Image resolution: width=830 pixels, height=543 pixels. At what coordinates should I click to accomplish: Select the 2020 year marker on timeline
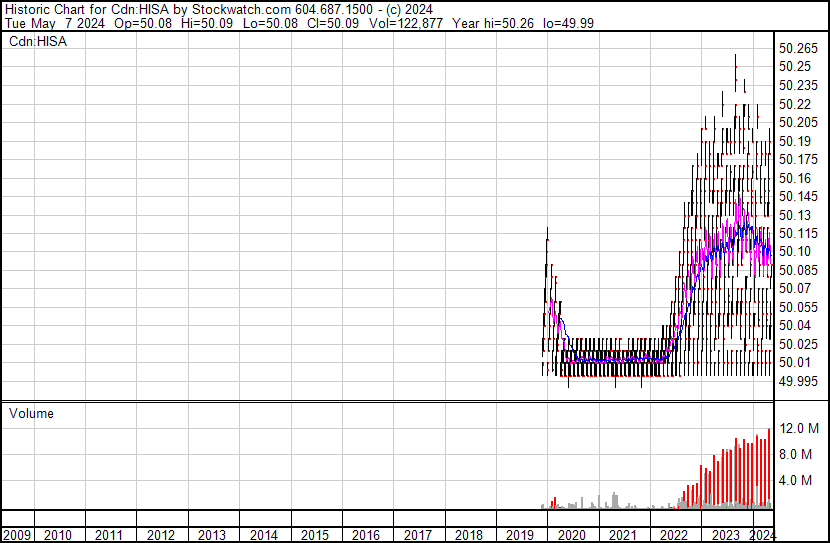click(x=570, y=535)
